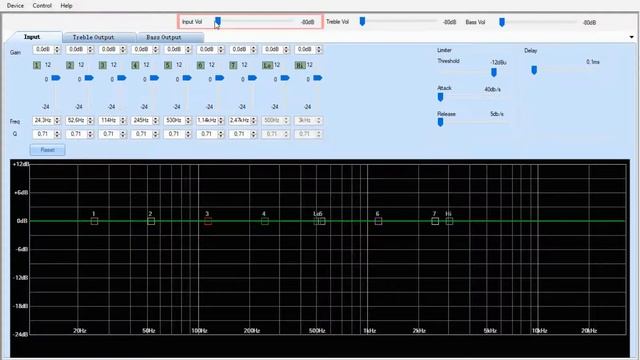
Task: Toggle EQ band 3 on/off button
Action: (x=102, y=65)
